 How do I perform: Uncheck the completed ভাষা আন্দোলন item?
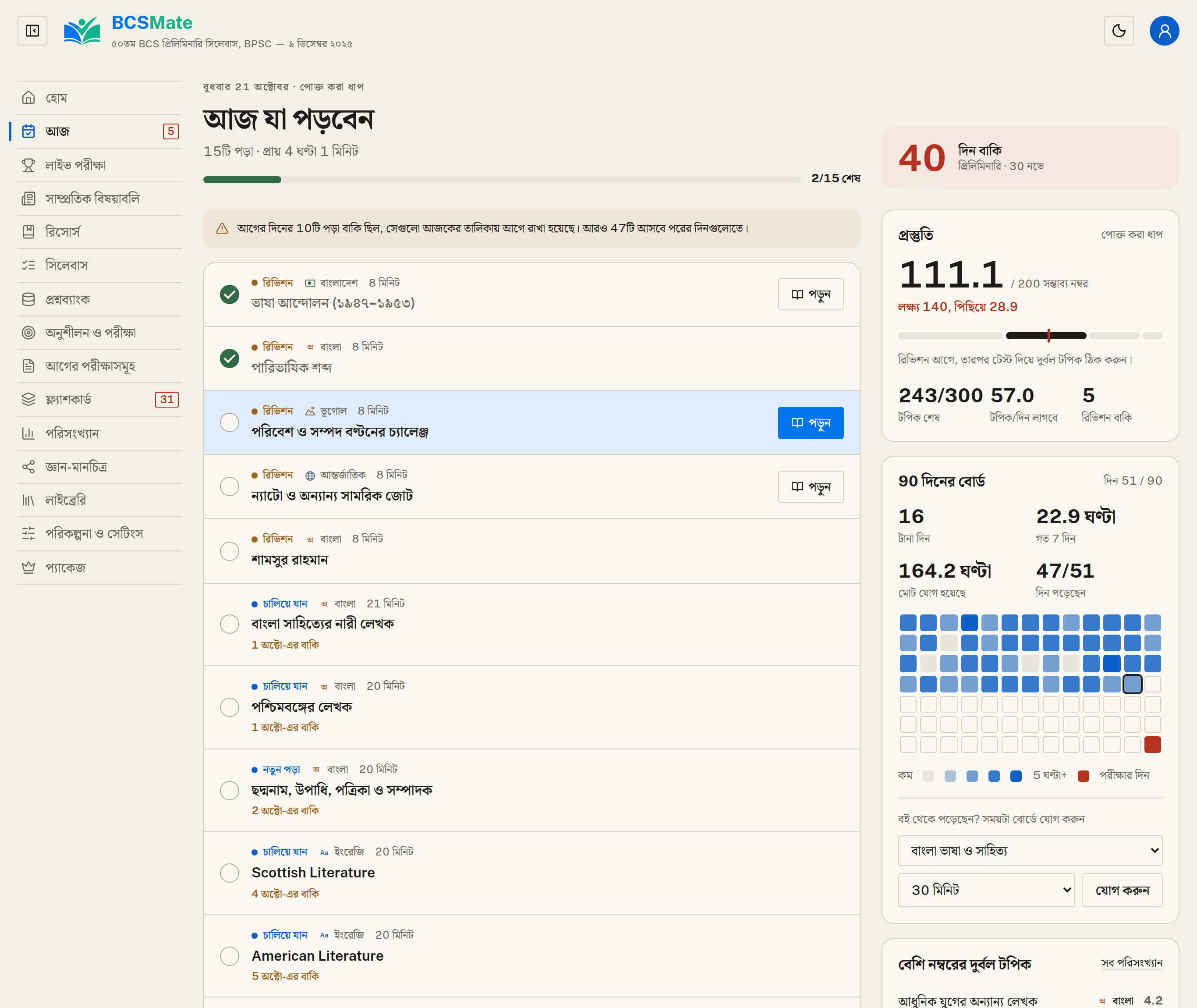230,294
